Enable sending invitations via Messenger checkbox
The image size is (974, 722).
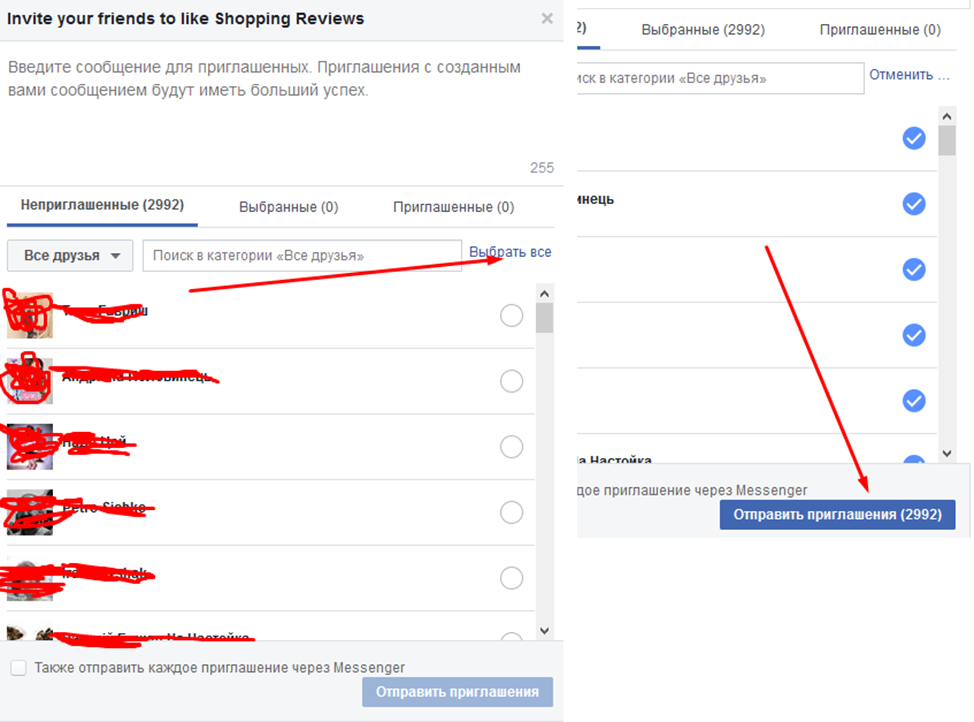18,668
